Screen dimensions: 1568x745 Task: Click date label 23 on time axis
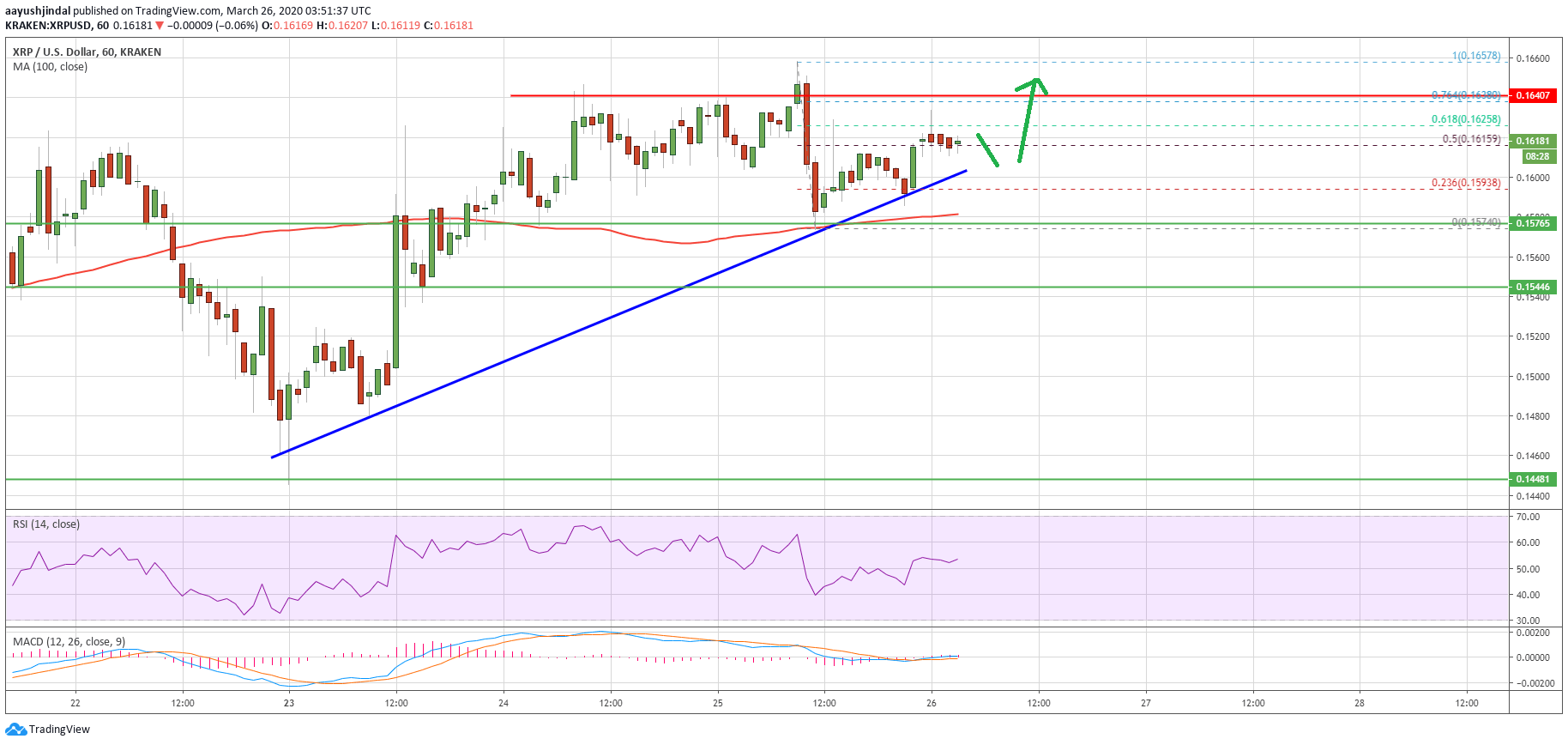pyautogui.click(x=289, y=703)
